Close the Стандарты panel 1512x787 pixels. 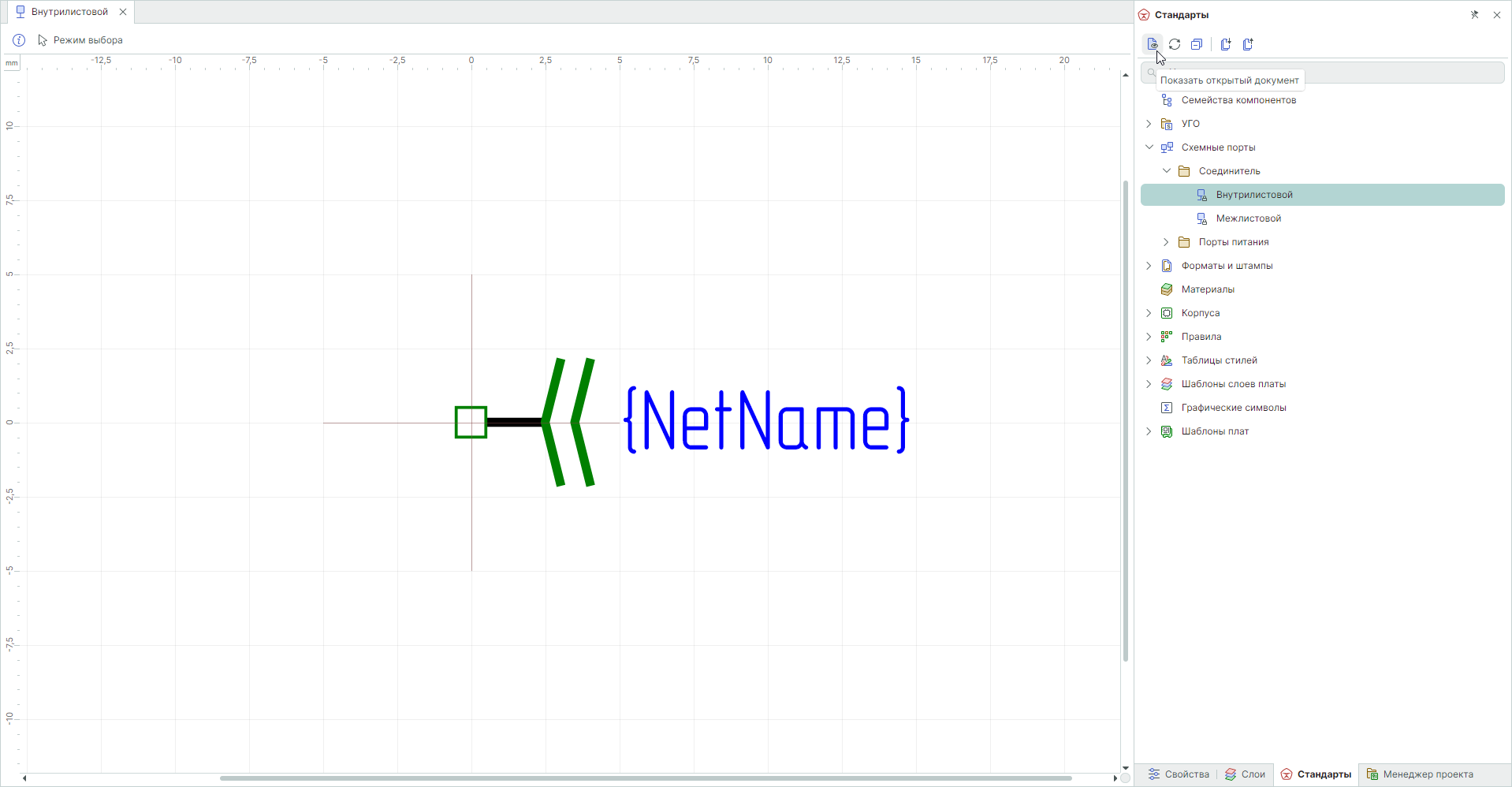click(1497, 15)
